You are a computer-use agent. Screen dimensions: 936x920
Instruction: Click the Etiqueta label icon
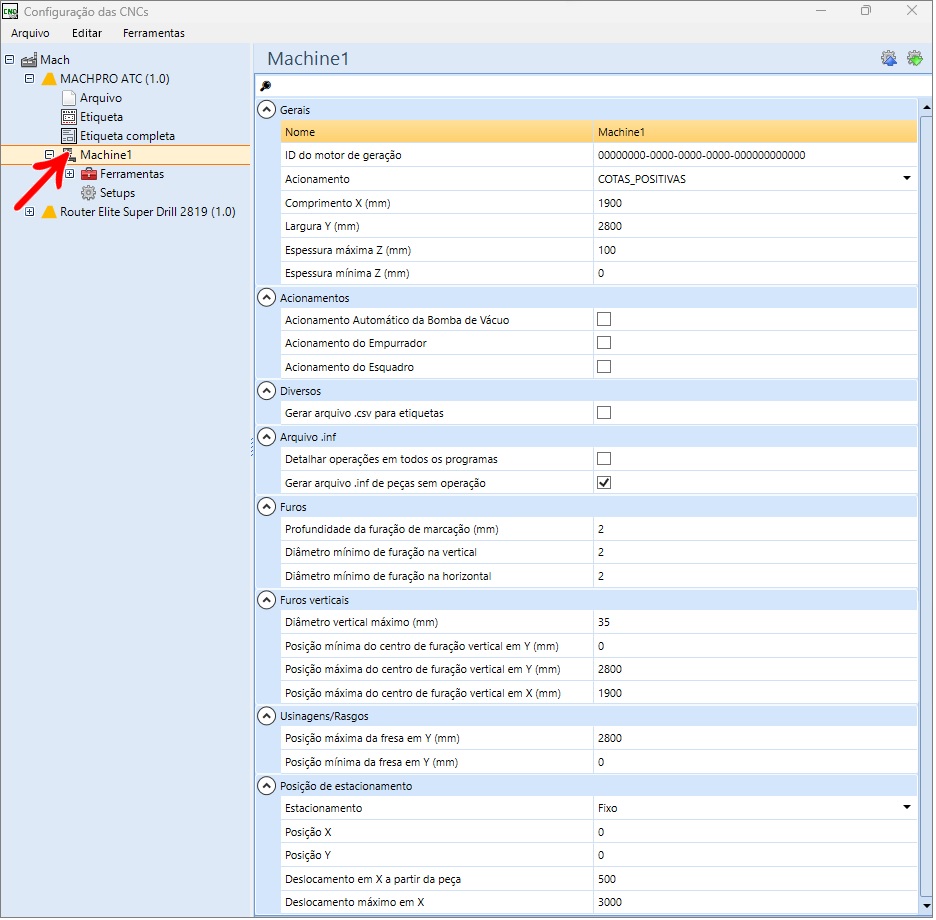click(69, 117)
